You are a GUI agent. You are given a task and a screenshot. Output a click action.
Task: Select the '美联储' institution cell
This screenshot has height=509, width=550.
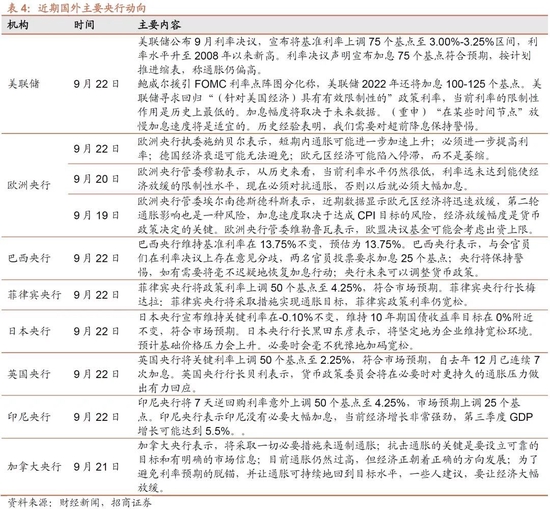click(x=24, y=84)
